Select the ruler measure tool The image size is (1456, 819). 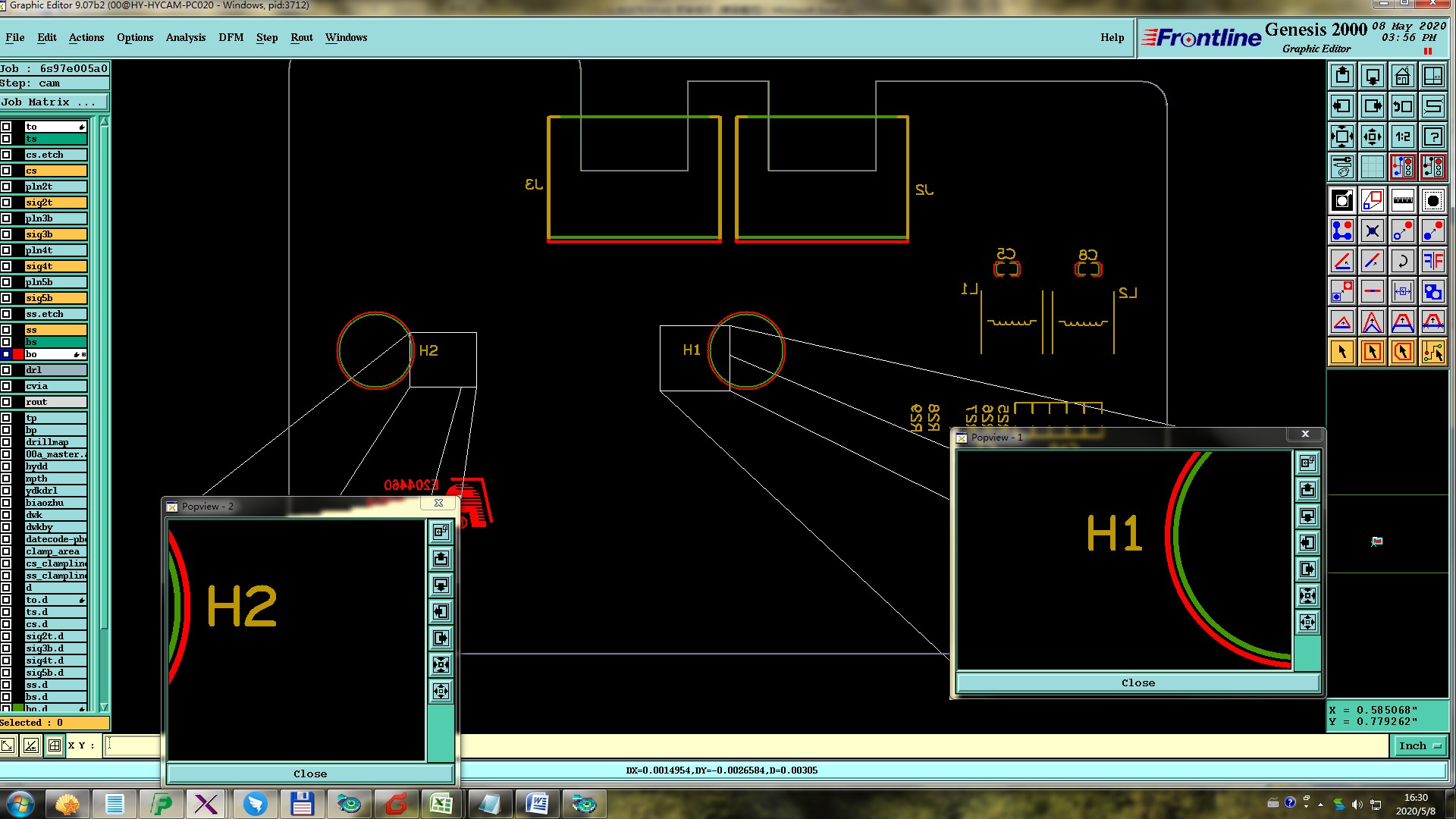point(1402,201)
